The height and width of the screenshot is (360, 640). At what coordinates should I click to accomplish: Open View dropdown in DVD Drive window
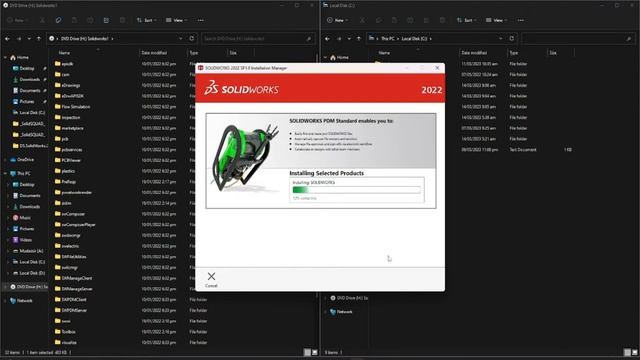coord(176,20)
